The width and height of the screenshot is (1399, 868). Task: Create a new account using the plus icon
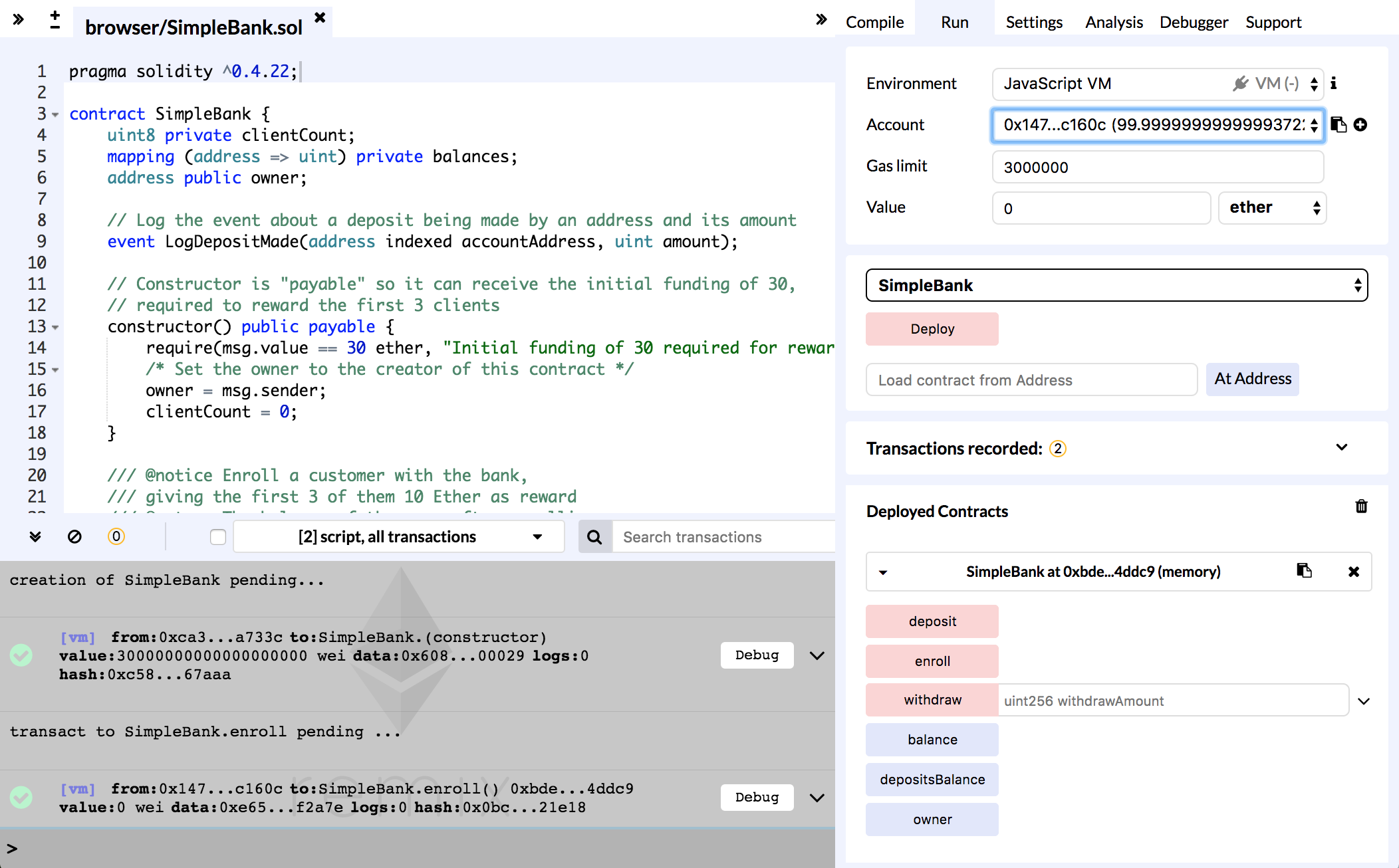1360,124
